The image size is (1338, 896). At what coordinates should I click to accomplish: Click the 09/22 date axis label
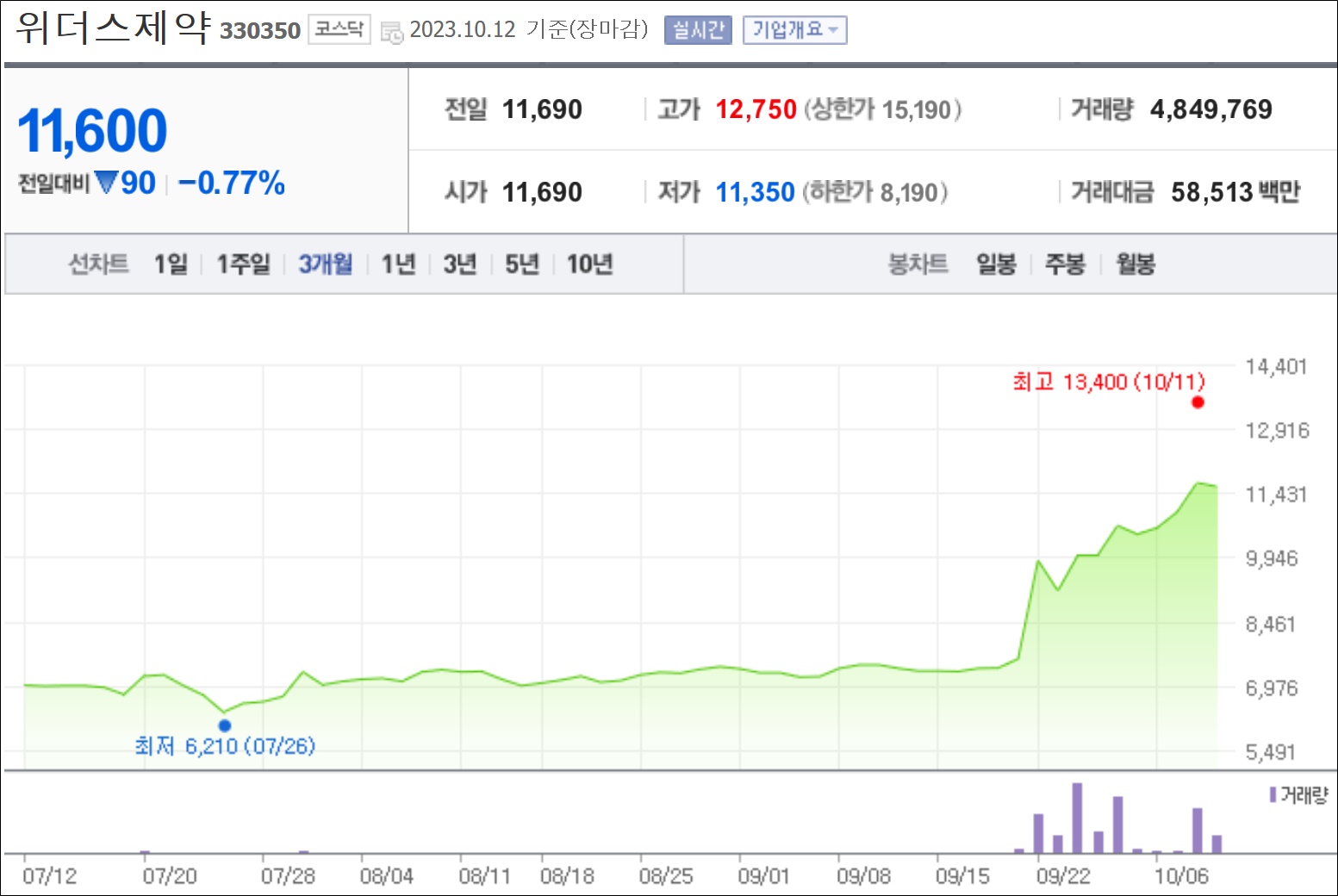1063,876
